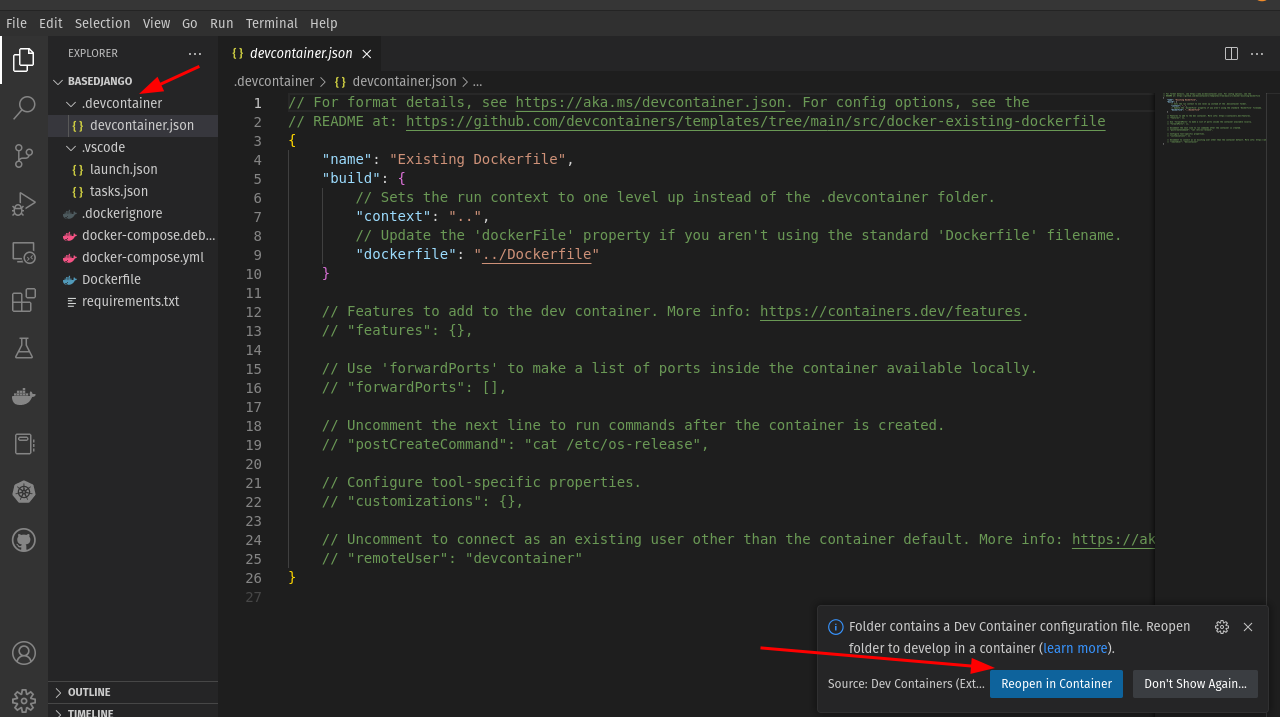Open the Selection menu

pos(103,23)
